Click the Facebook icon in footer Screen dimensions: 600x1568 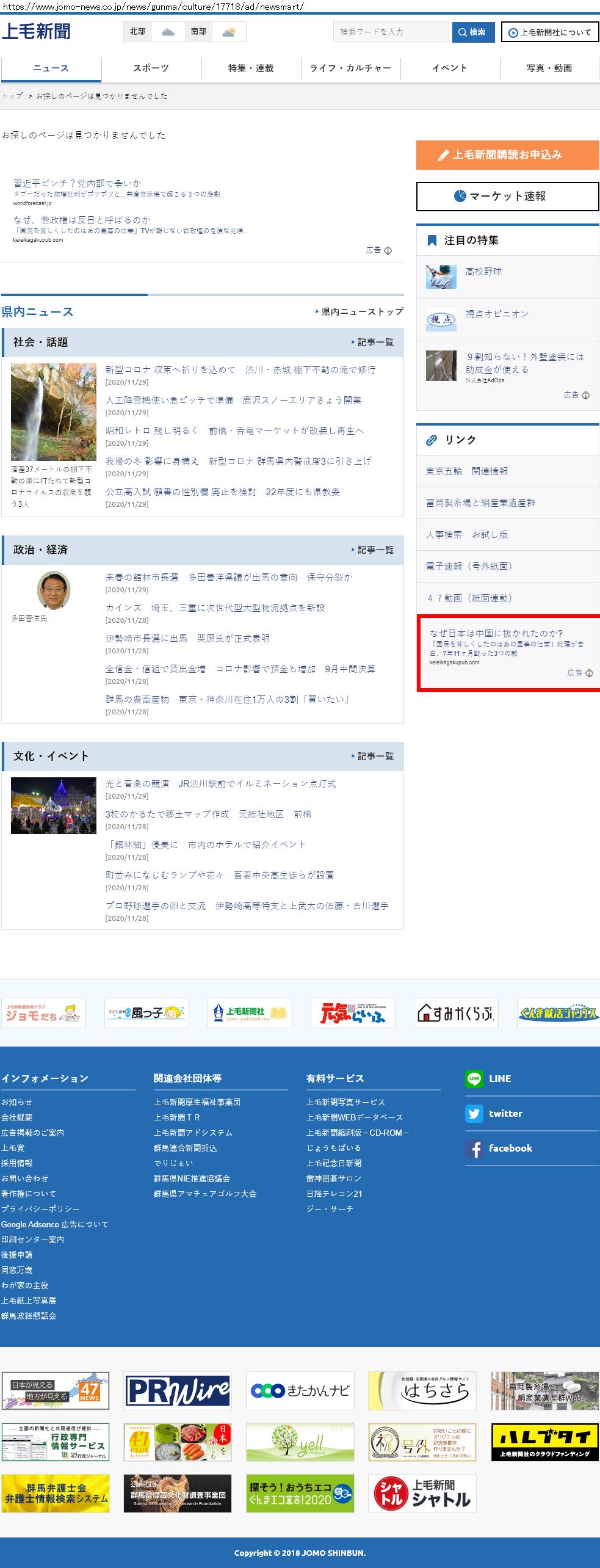coord(474,1148)
